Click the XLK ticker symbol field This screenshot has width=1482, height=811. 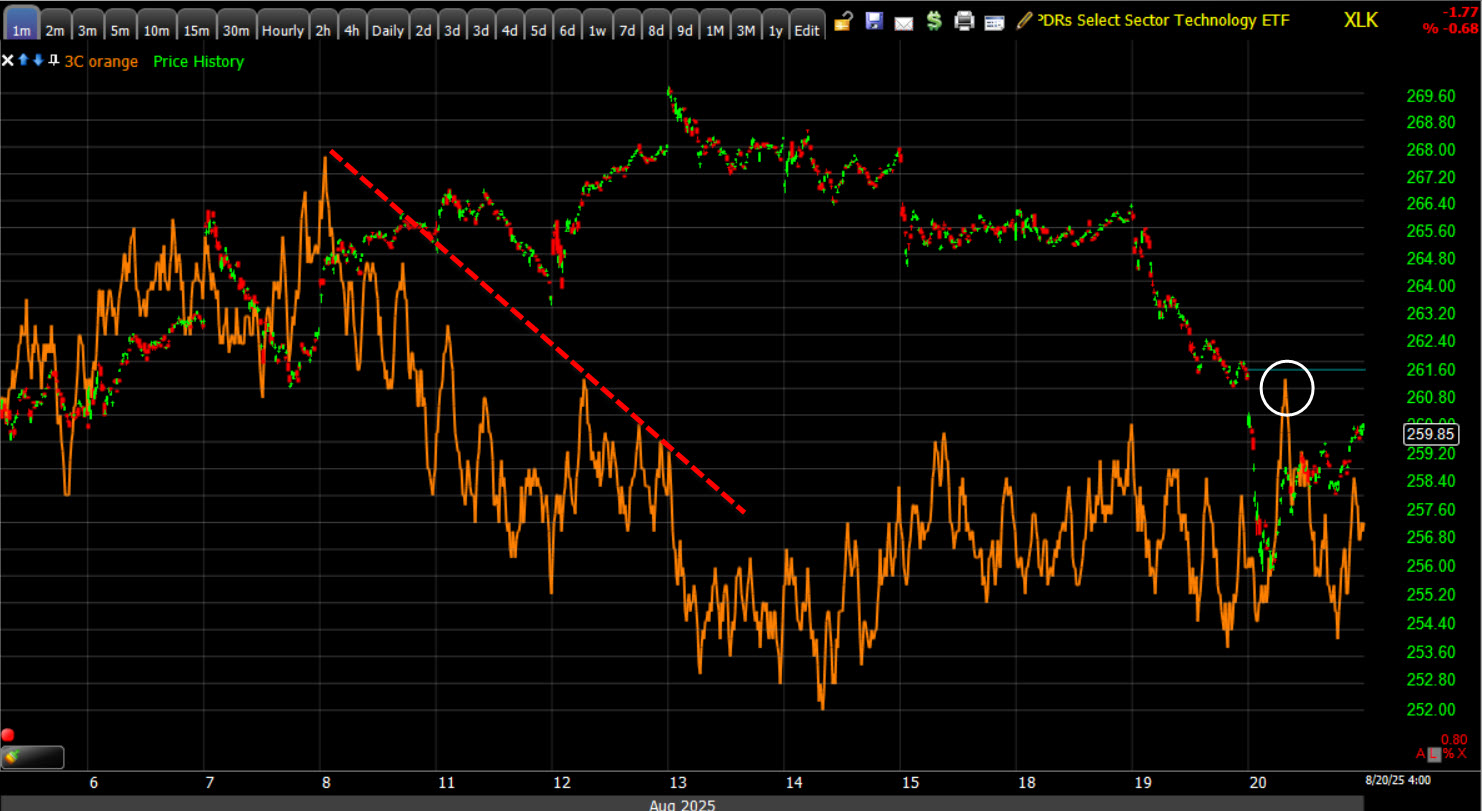[x=1359, y=20]
